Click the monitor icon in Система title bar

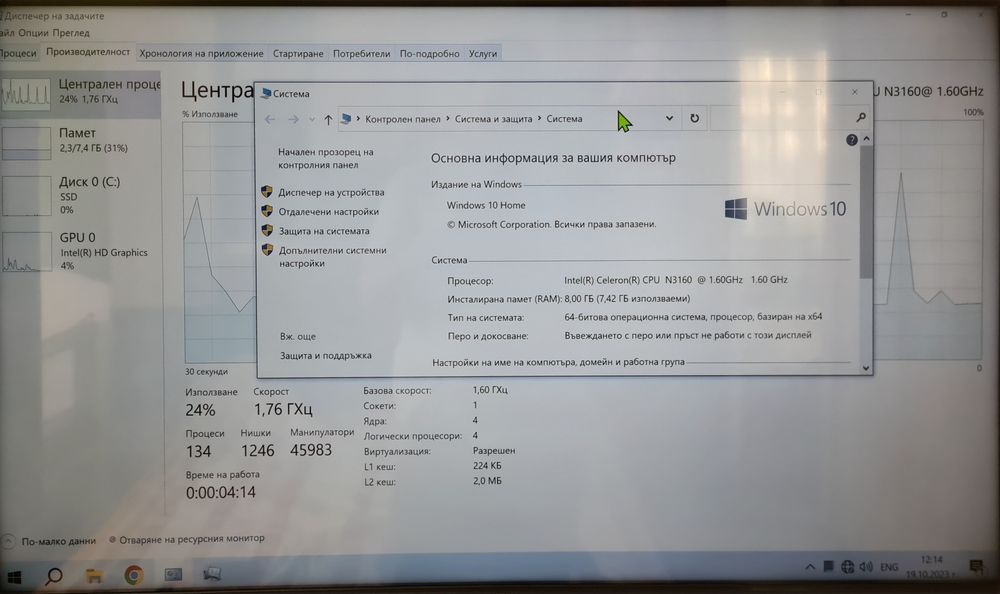[266, 93]
